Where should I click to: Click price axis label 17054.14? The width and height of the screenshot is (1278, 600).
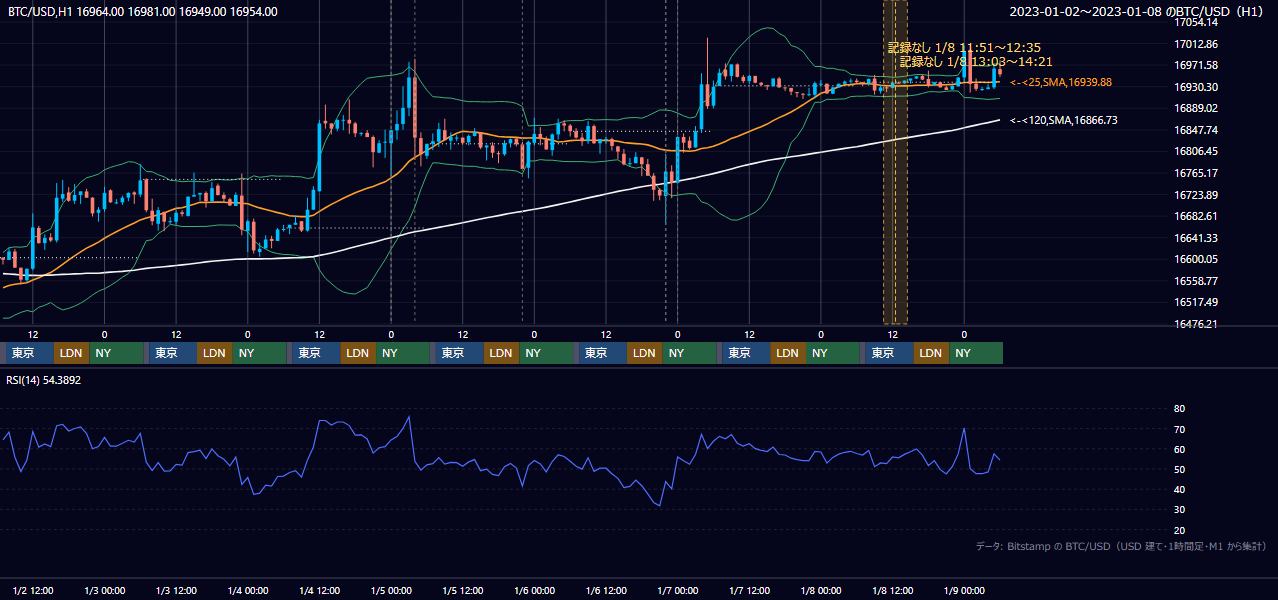coord(1195,22)
